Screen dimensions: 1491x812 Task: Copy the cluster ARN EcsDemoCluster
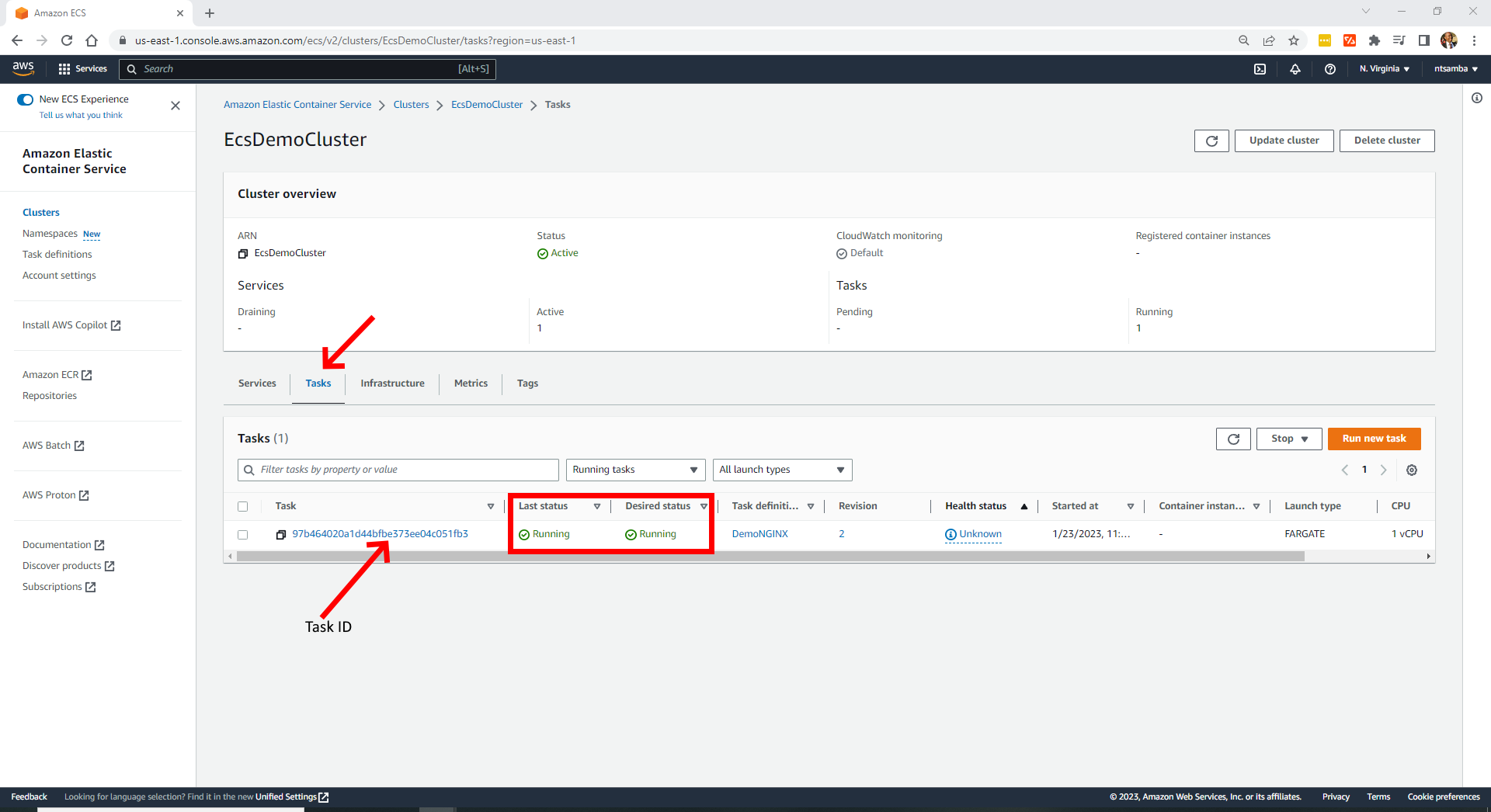[243, 253]
